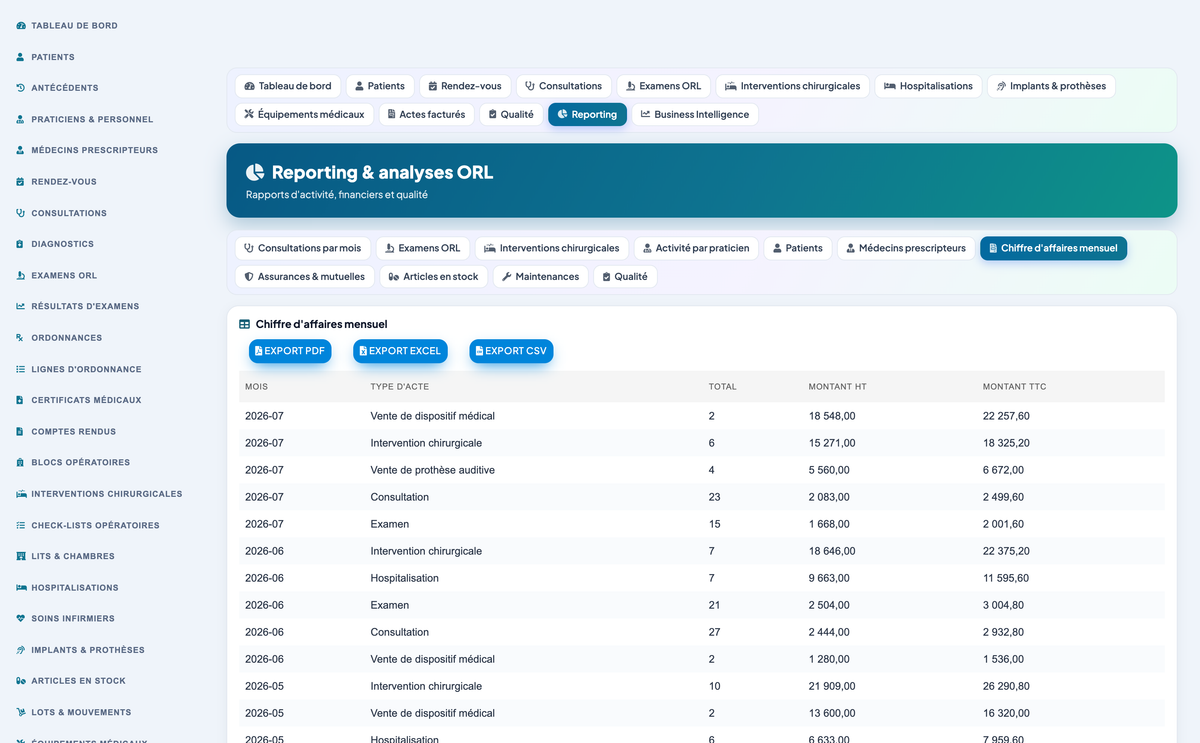Open Assurances & mutuelles report
Viewport: 1200px width, 743px height.
pos(305,277)
